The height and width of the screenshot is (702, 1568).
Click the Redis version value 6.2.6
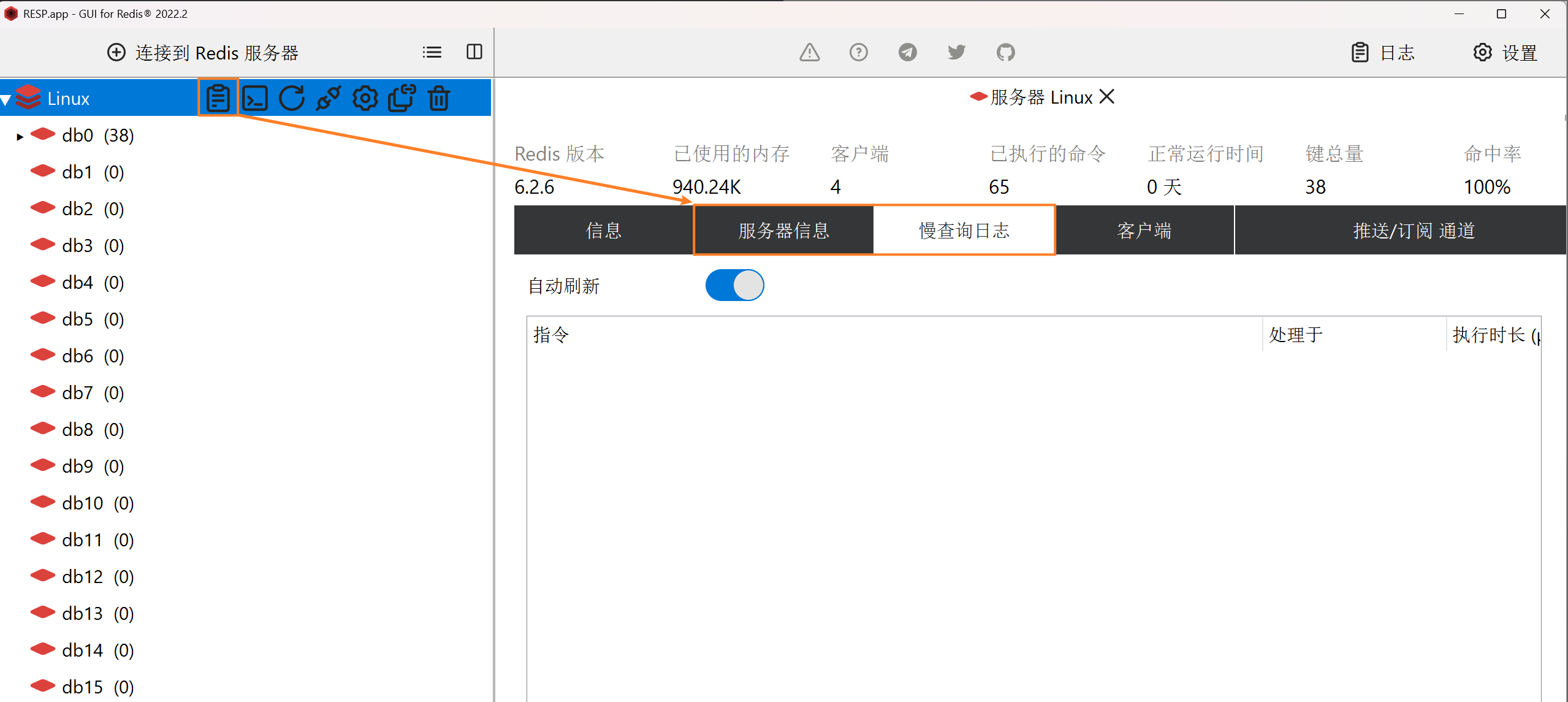(x=535, y=187)
